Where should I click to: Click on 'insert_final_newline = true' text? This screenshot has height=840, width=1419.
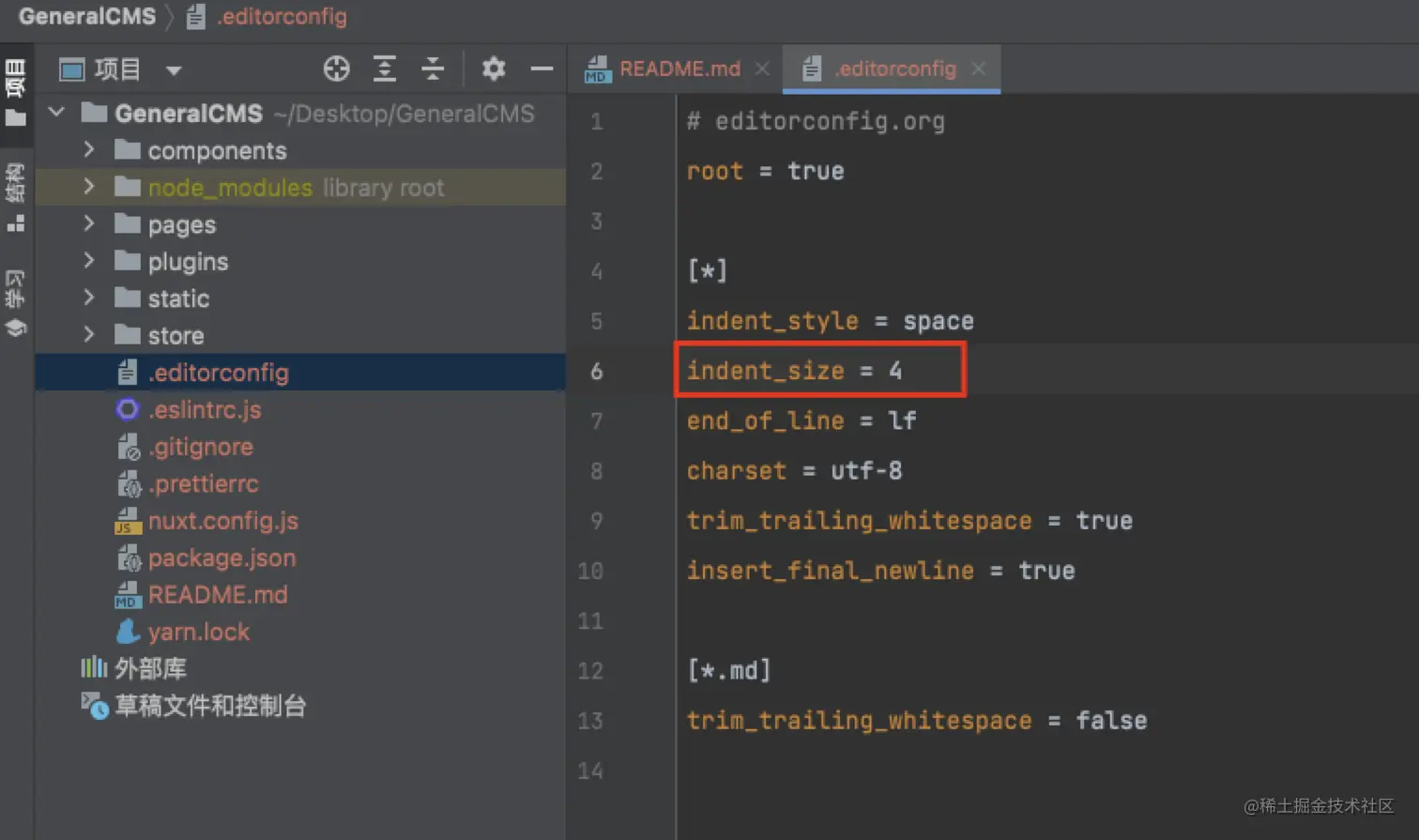click(880, 571)
